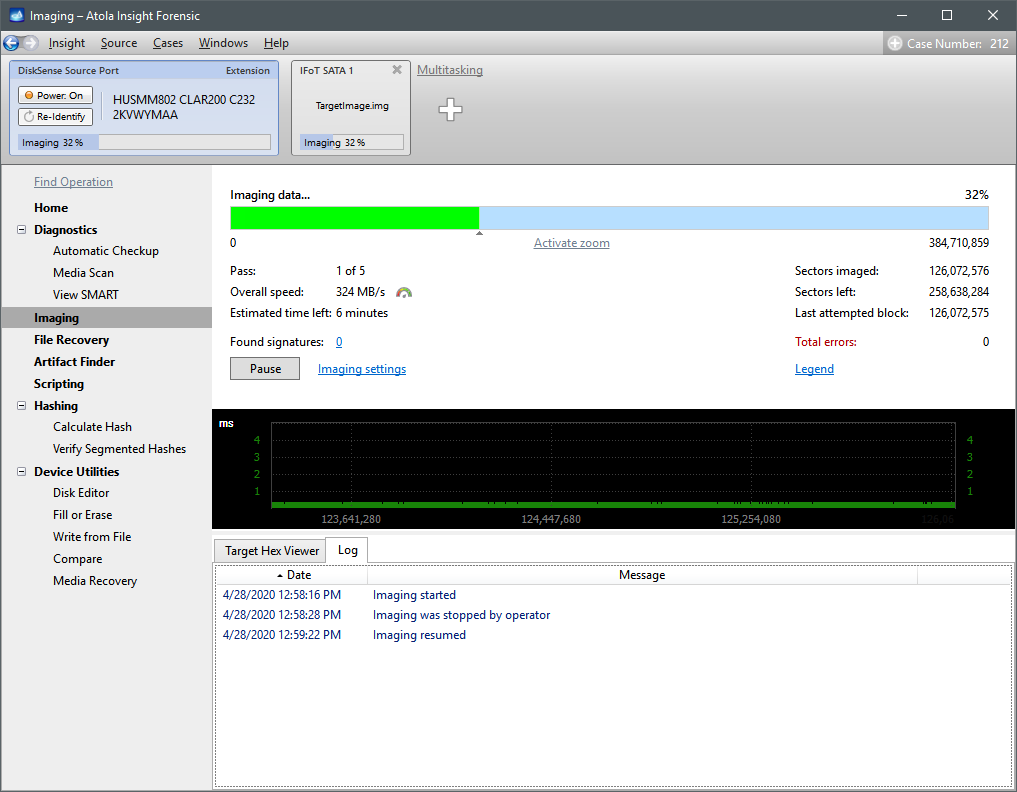Open the found signatures count link
The image size is (1017, 792).
coord(339,342)
